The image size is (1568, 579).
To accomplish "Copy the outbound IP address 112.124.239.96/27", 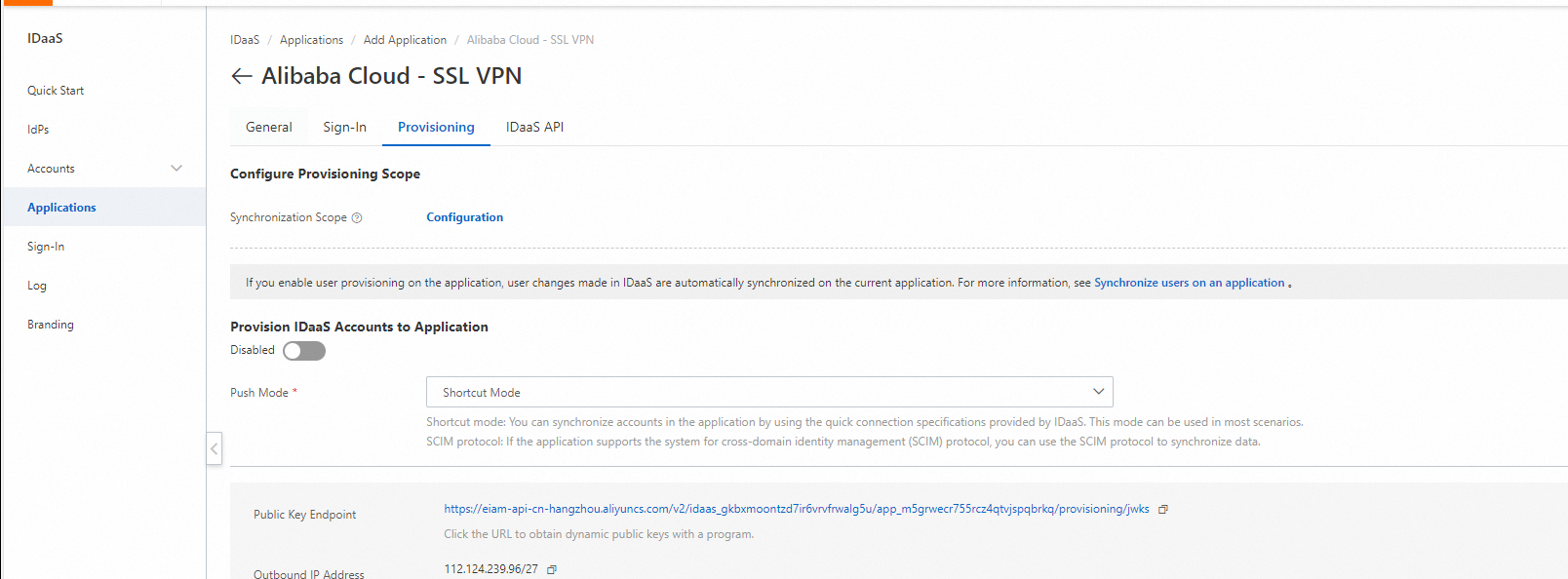I will 552,570.
